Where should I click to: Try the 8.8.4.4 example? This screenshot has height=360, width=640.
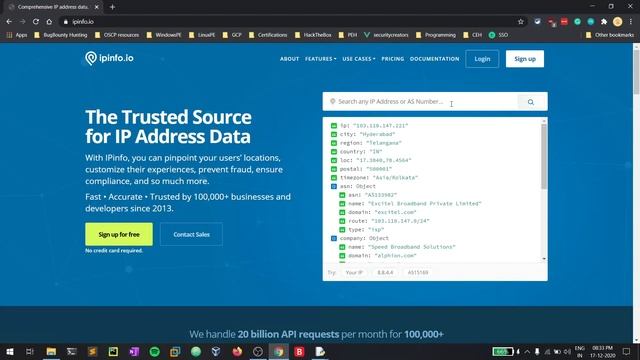point(385,272)
